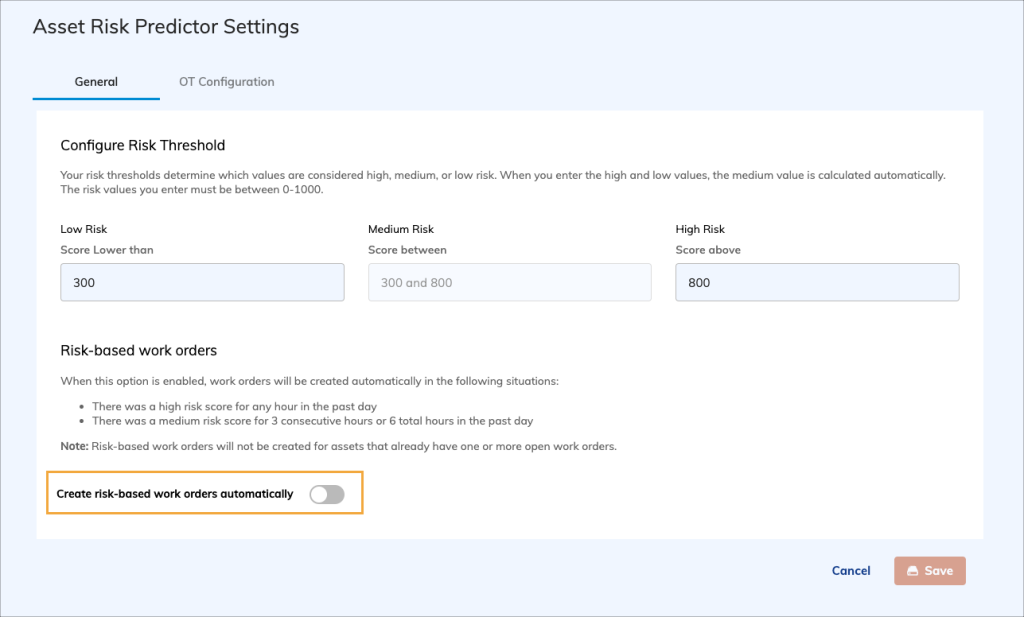Focus the Low Risk field showing 300

click(x=202, y=283)
